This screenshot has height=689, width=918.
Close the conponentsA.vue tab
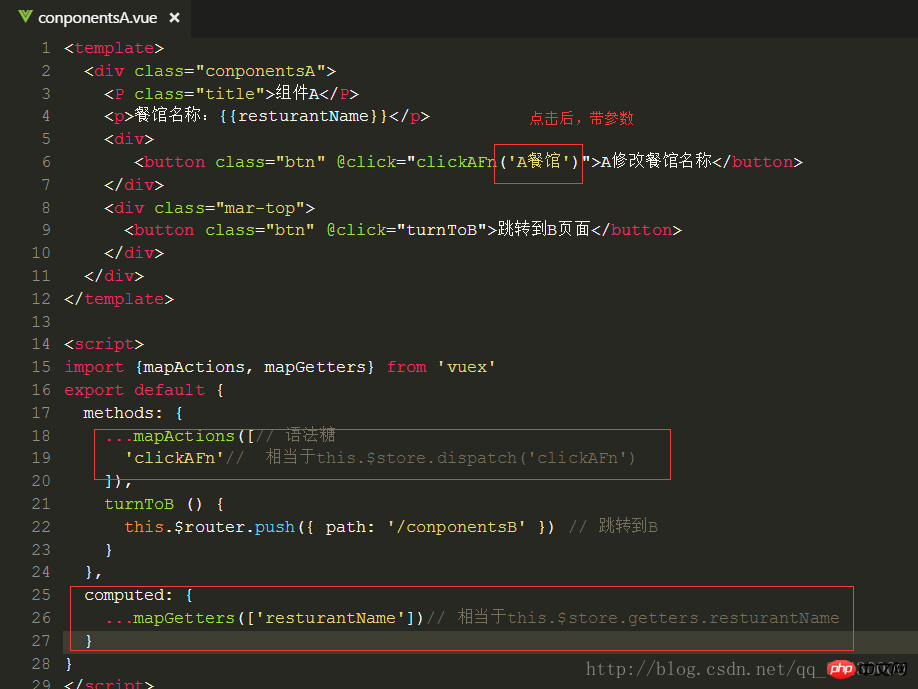point(174,18)
